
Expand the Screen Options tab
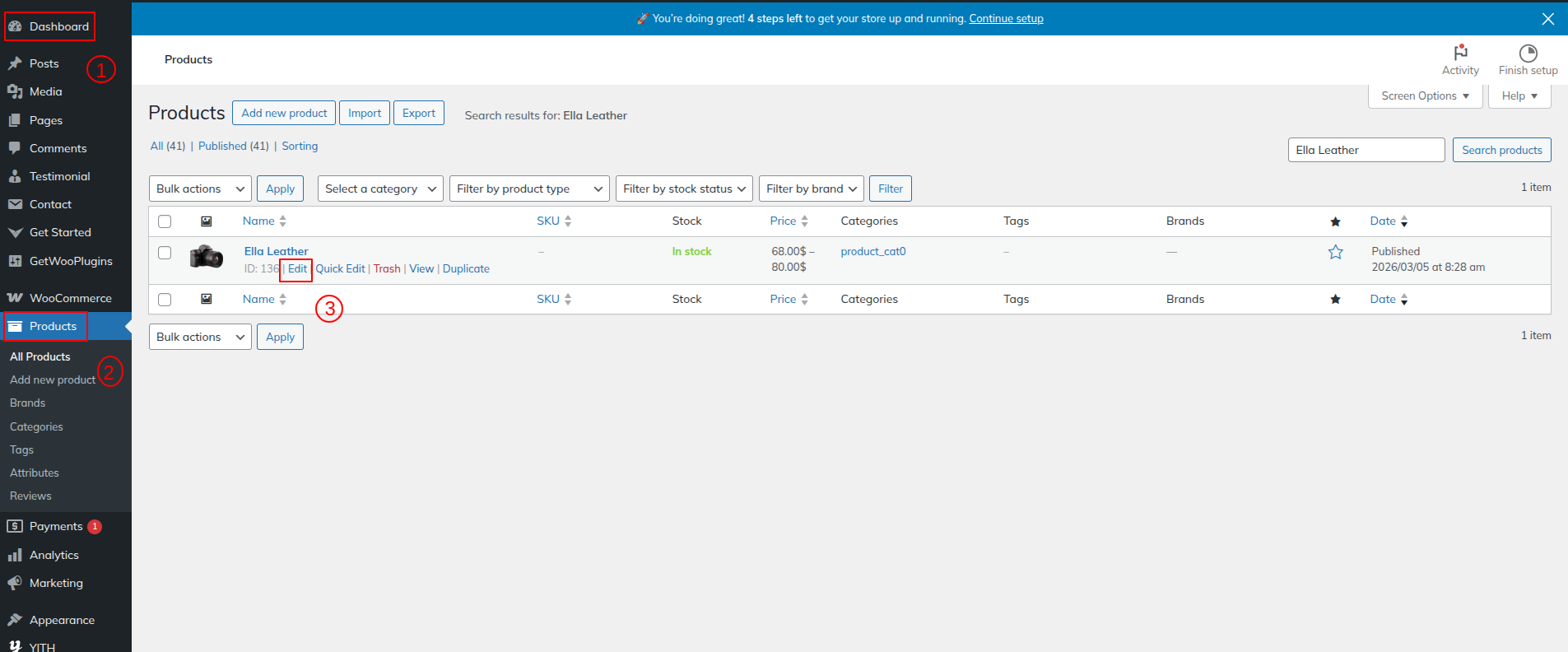pos(1425,96)
